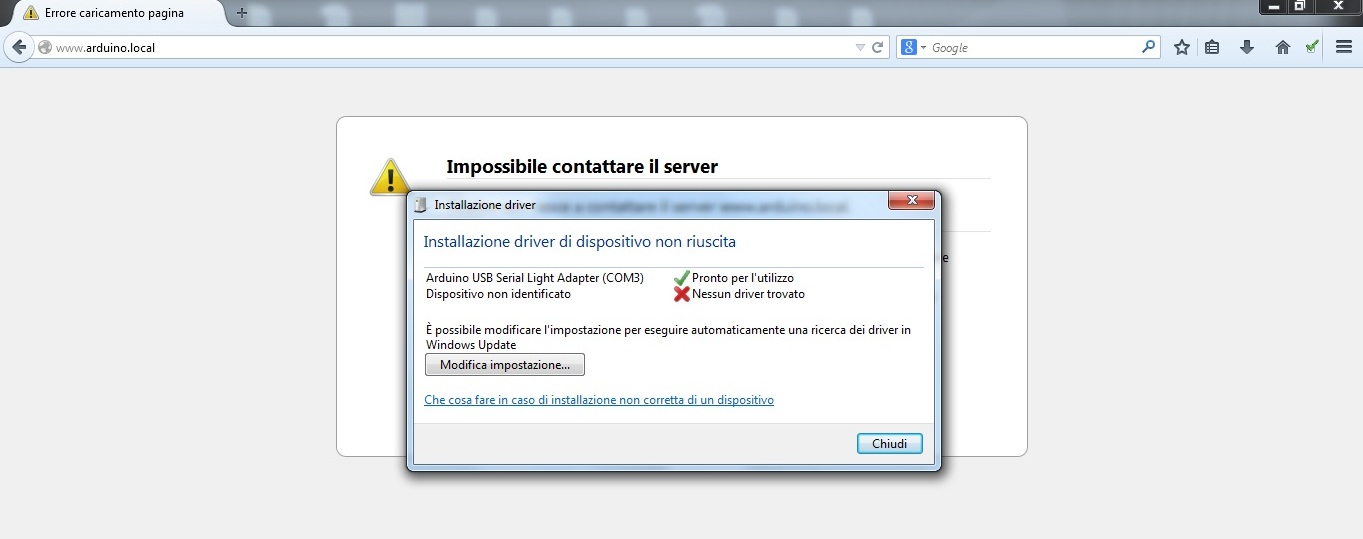Image resolution: width=1363 pixels, height=539 pixels.
Task: Click the Modifica impostazione button
Action: (x=505, y=365)
